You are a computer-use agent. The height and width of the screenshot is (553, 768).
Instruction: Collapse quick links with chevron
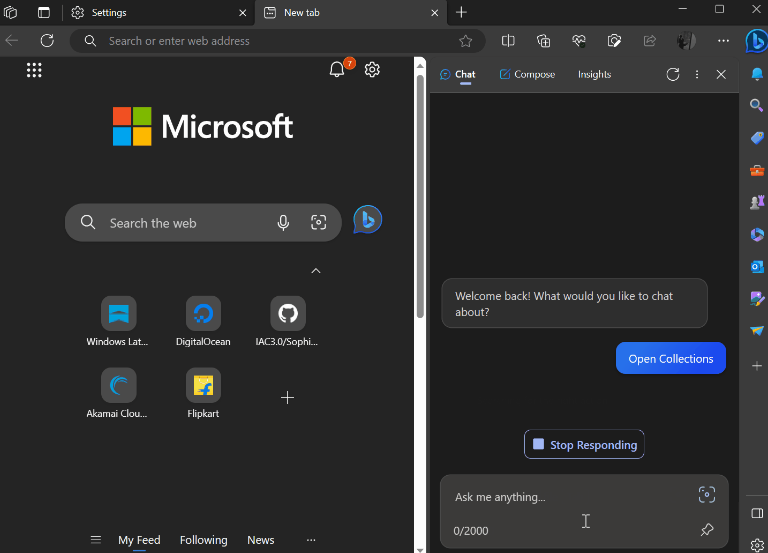coord(316,271)
